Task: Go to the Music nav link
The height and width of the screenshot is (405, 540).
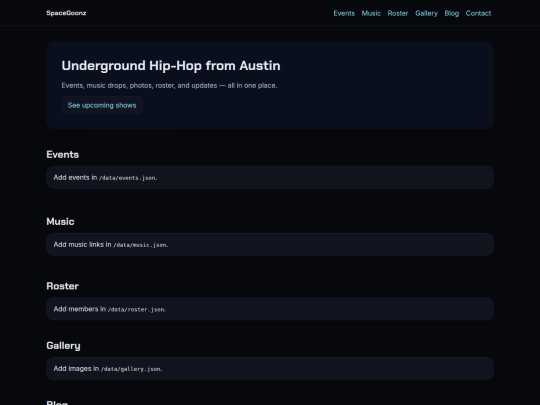Action: [371, 13]
